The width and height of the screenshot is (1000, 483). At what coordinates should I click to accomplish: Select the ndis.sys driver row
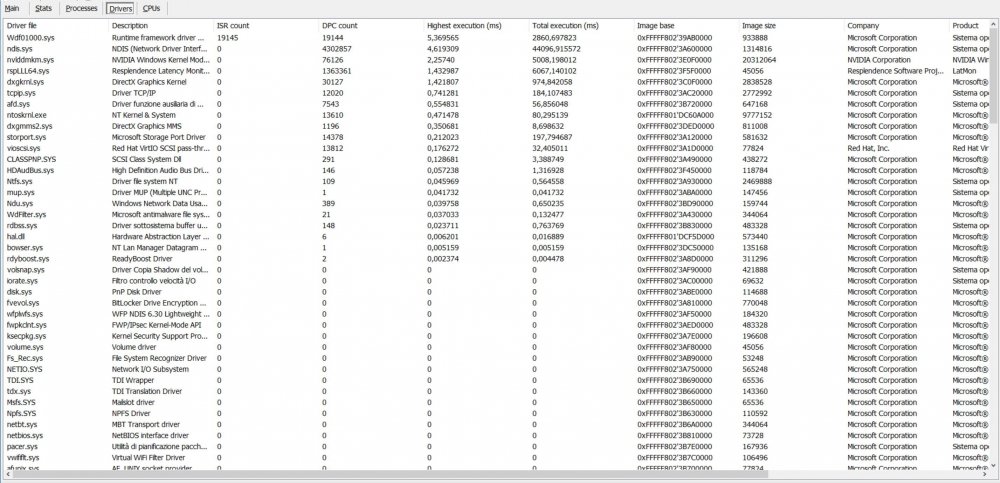click(x=496, y=48)
